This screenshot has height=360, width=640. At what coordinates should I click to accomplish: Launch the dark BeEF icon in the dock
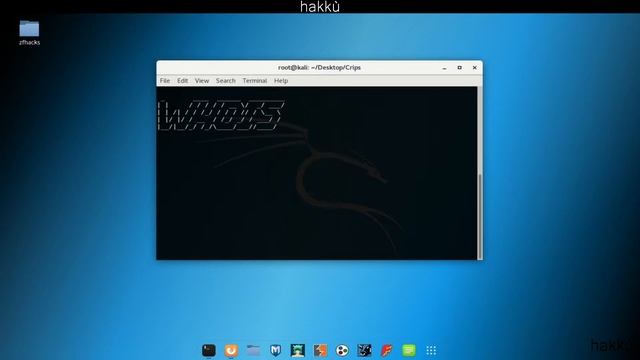pyautogui.click(x=364, y=350)
